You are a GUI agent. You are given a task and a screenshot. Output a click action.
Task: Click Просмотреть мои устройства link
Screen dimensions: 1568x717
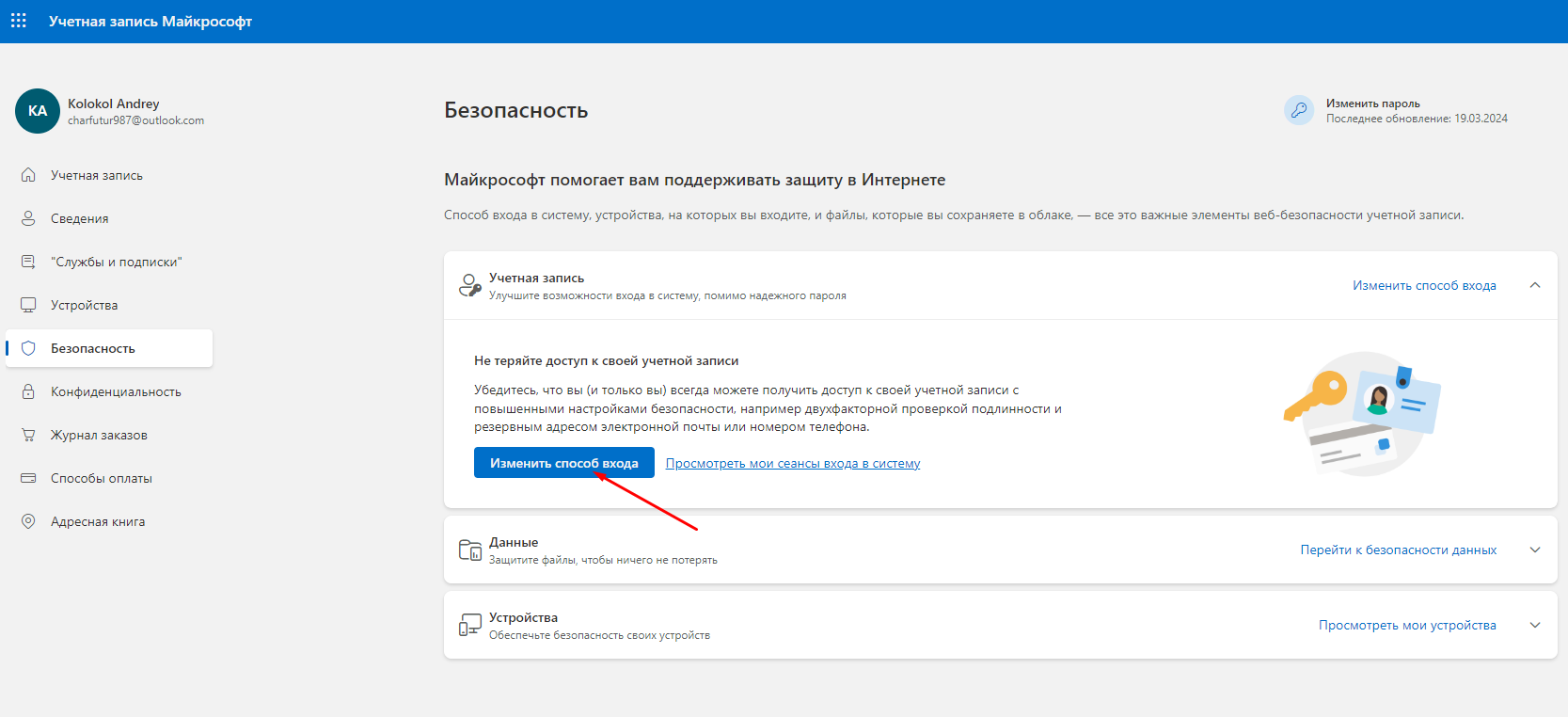[1406, 625]
